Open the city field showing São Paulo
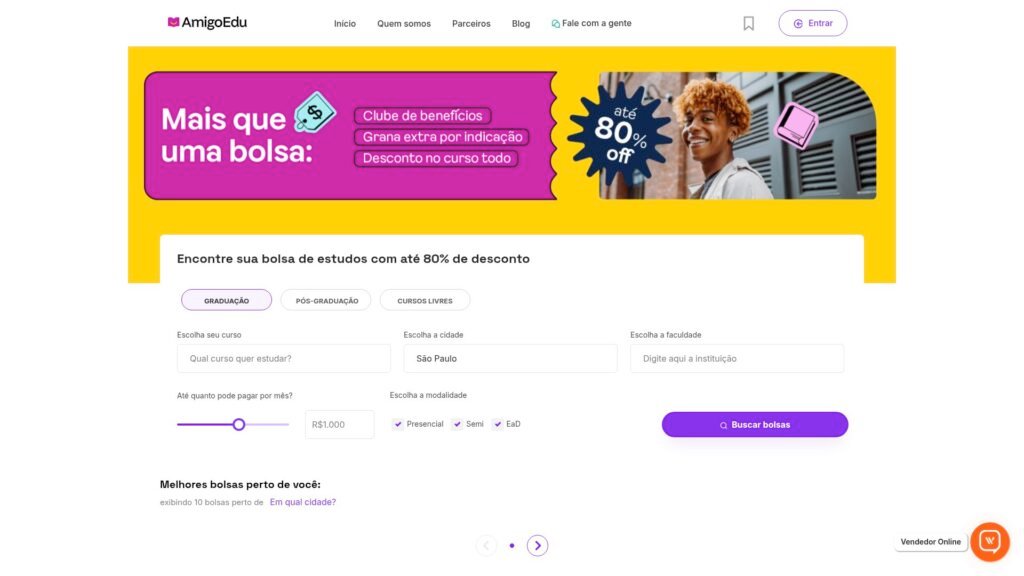The height and width of the screenshot is (576, 1024). click(510, 359)
